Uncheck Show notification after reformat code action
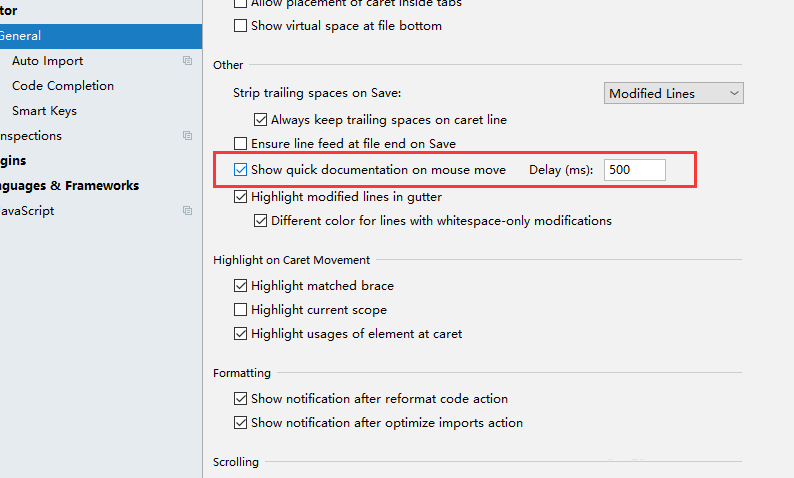The height and width of the screenshot is (478, 794). point(240,399)
